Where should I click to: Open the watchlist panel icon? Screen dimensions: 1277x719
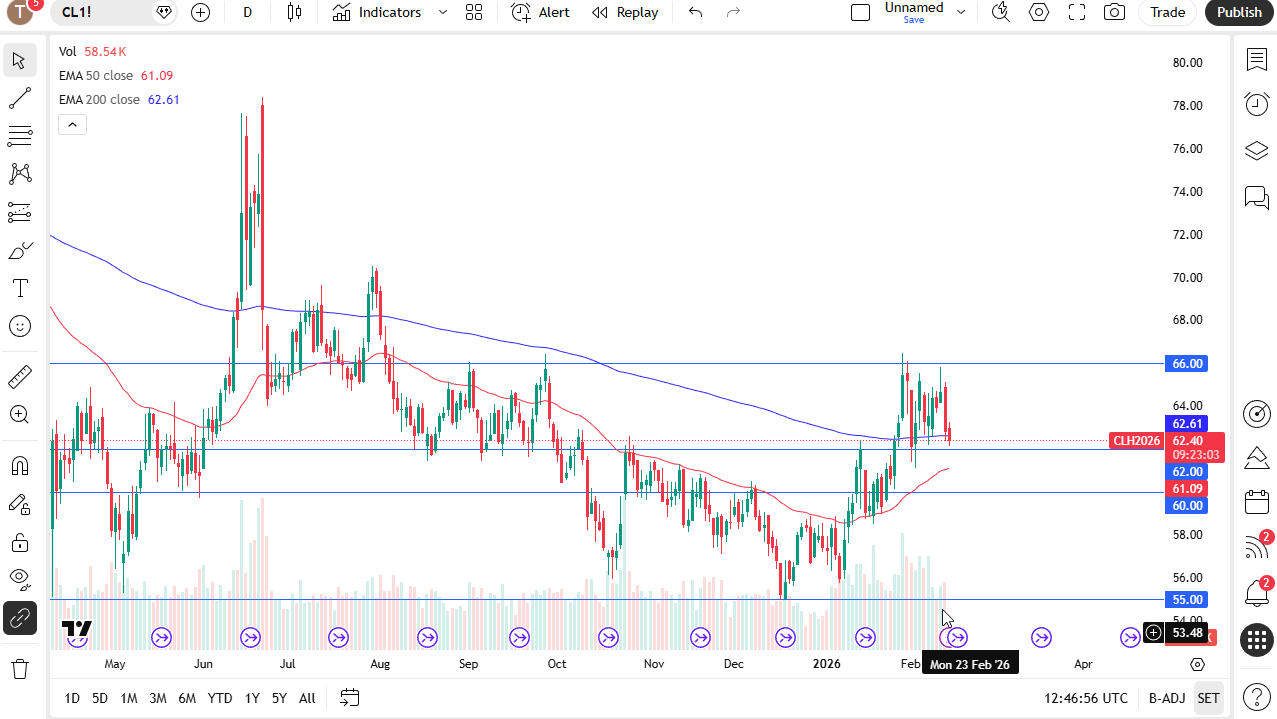click(1257, 60)
